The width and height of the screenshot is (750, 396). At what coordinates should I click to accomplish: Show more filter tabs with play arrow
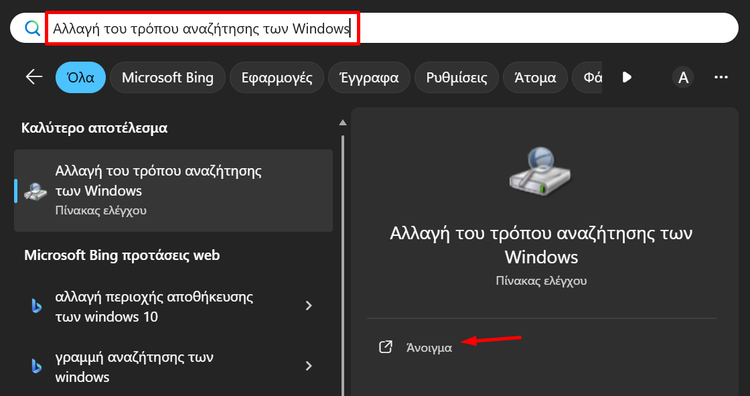627,77
